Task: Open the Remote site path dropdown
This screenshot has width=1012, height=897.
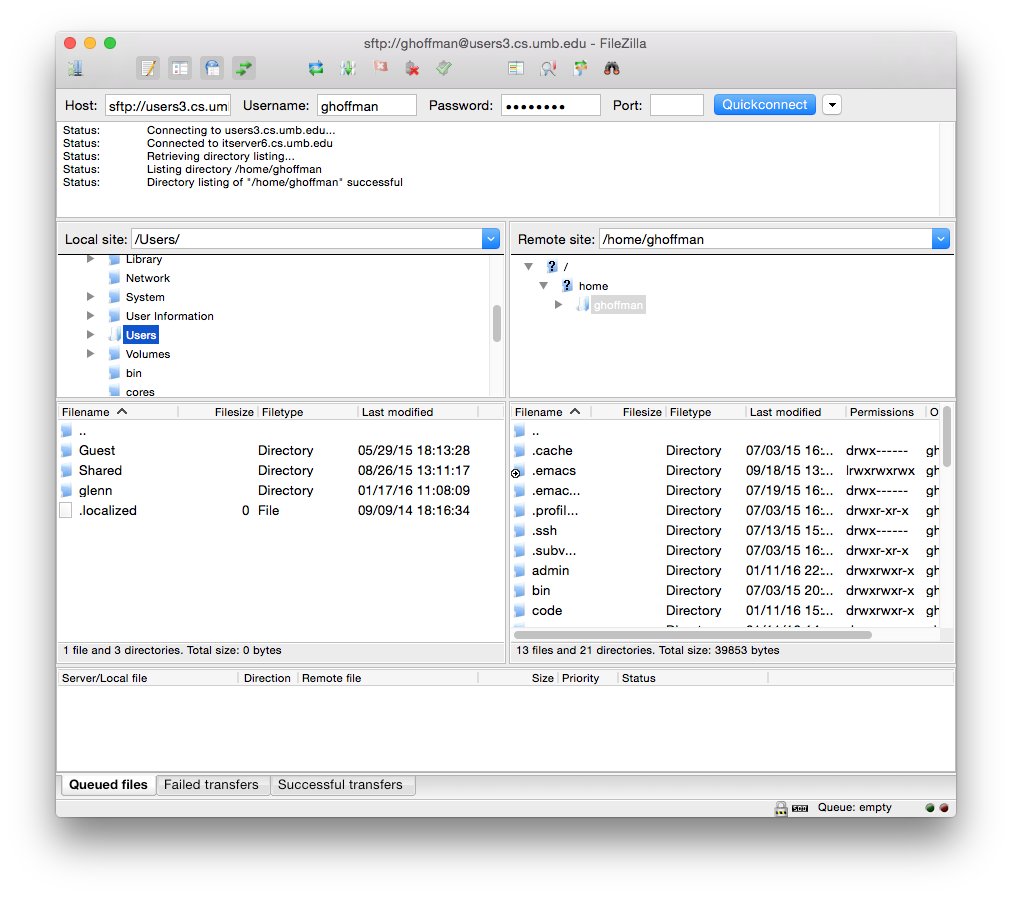Action: point(940,239)
